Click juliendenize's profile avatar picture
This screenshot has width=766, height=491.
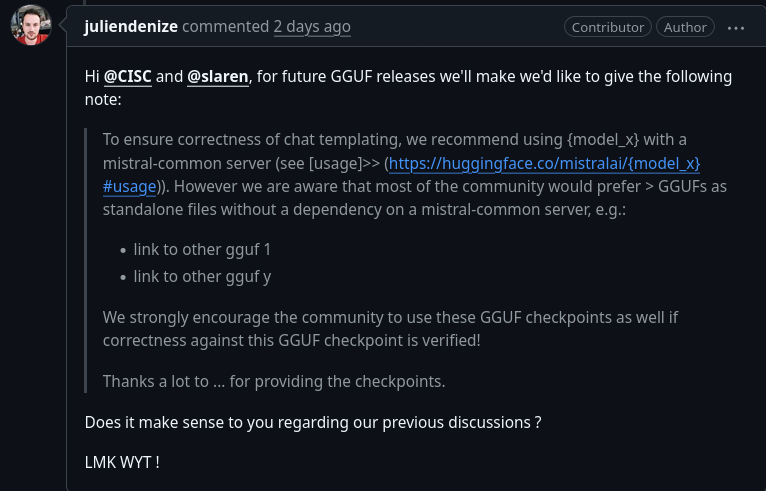31,25
